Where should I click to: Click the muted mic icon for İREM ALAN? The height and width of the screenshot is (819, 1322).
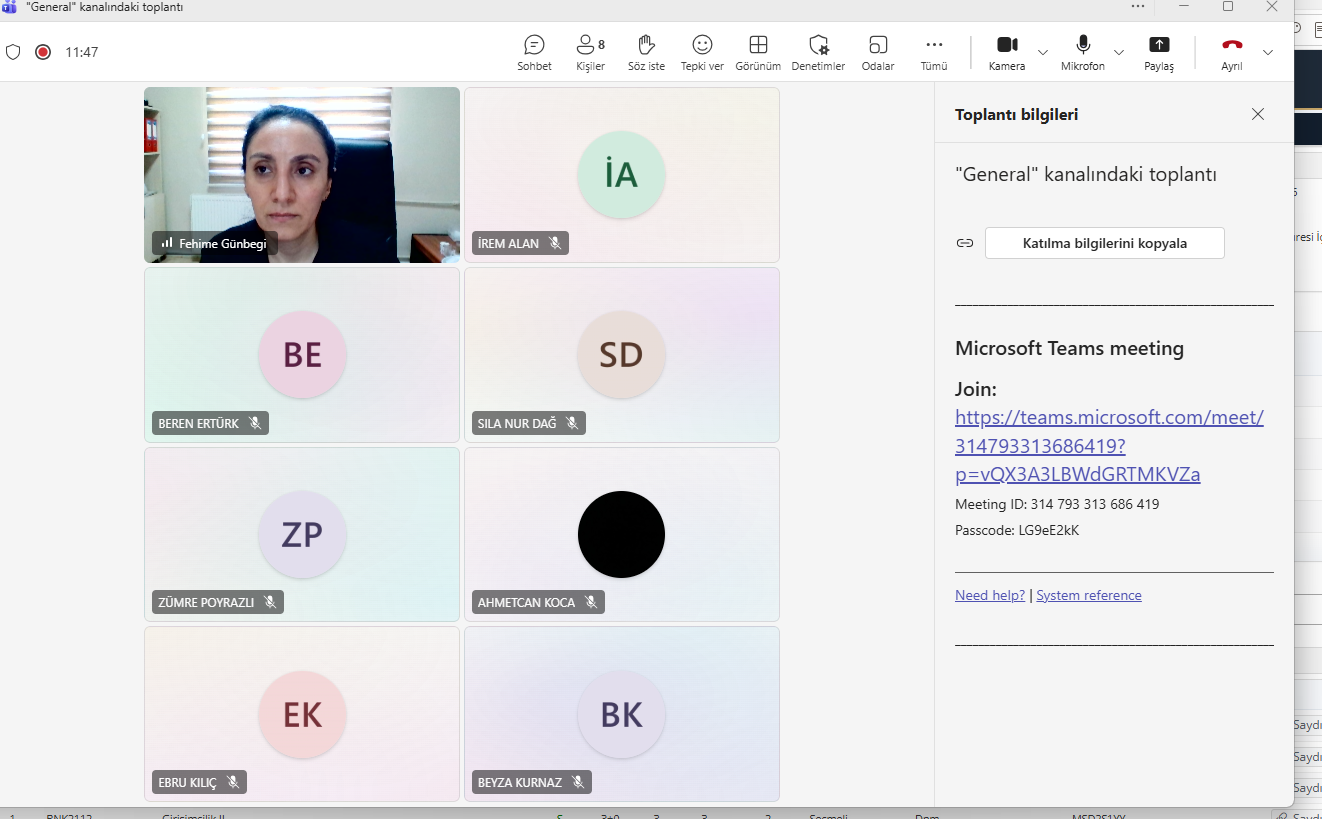click(x=555, y=243)
